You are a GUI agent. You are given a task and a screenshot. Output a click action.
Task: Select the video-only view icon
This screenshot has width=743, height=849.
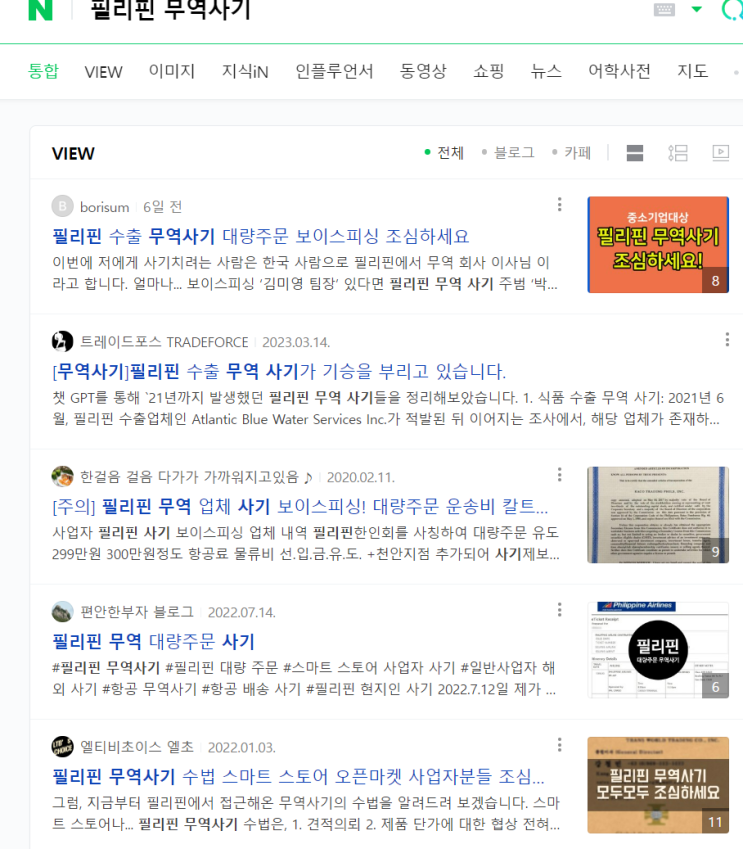point(720,153)
